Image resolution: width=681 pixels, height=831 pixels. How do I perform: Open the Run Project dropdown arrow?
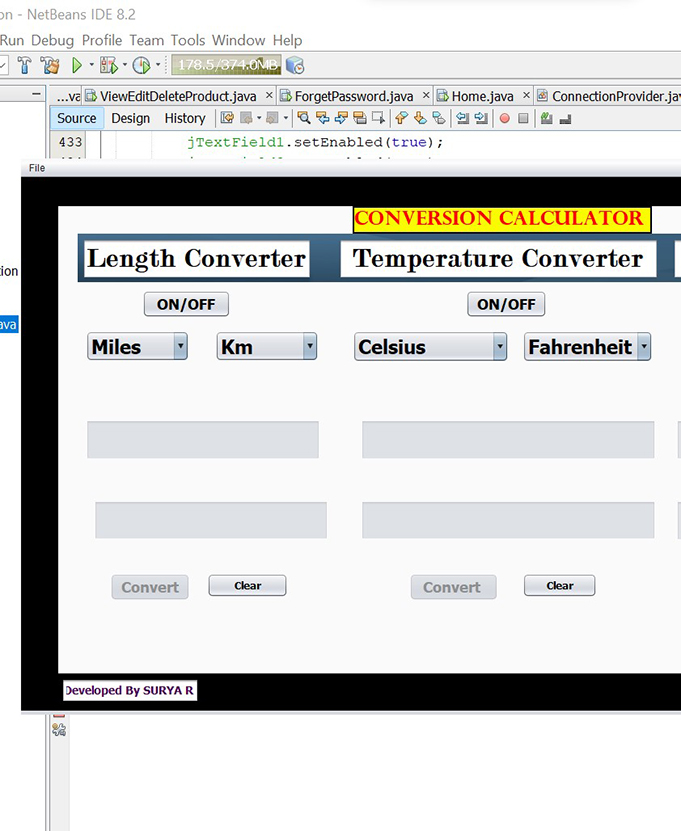(91, 65)
